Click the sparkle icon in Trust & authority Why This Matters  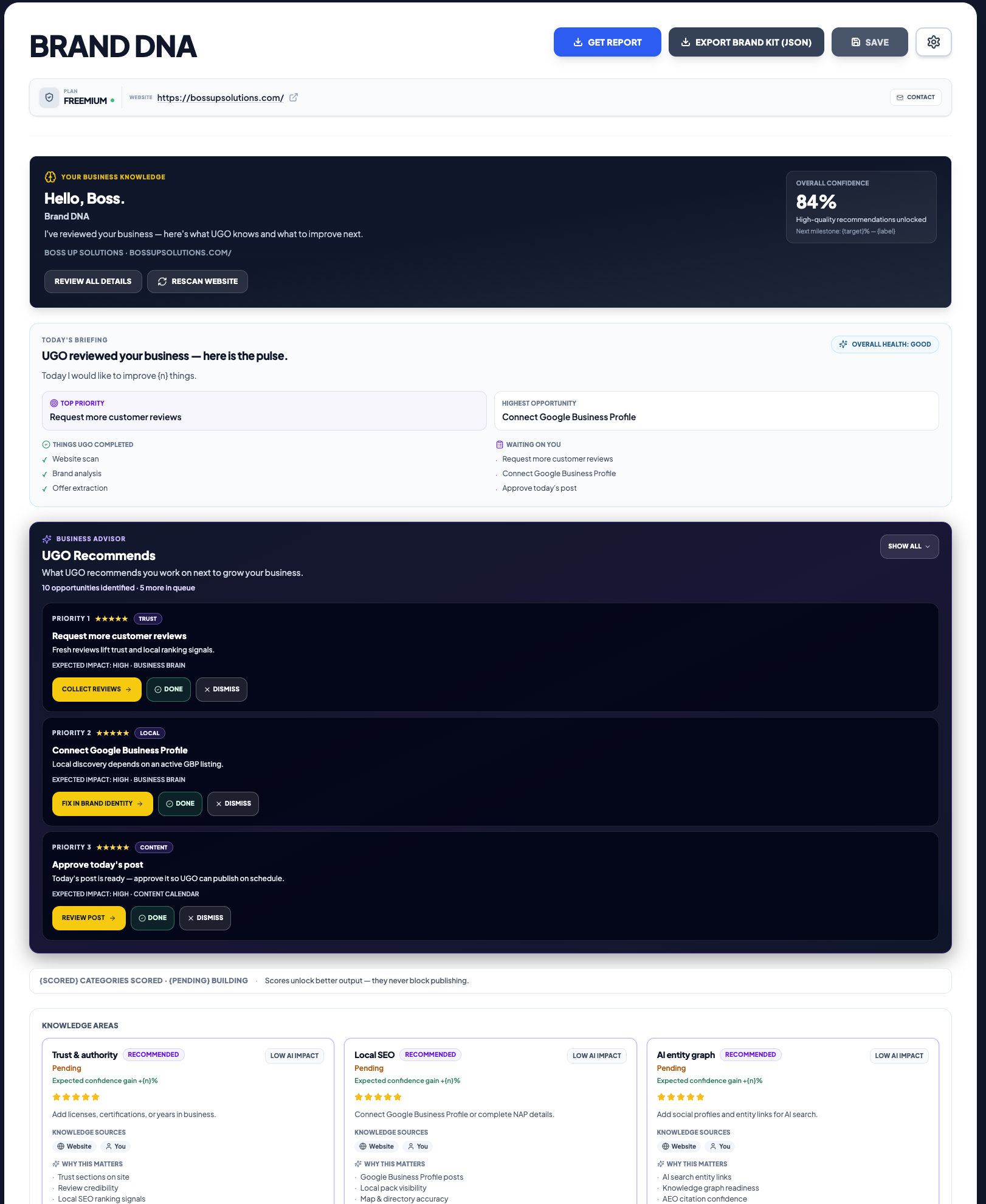pyautogui.click(x=56, y=1164)
